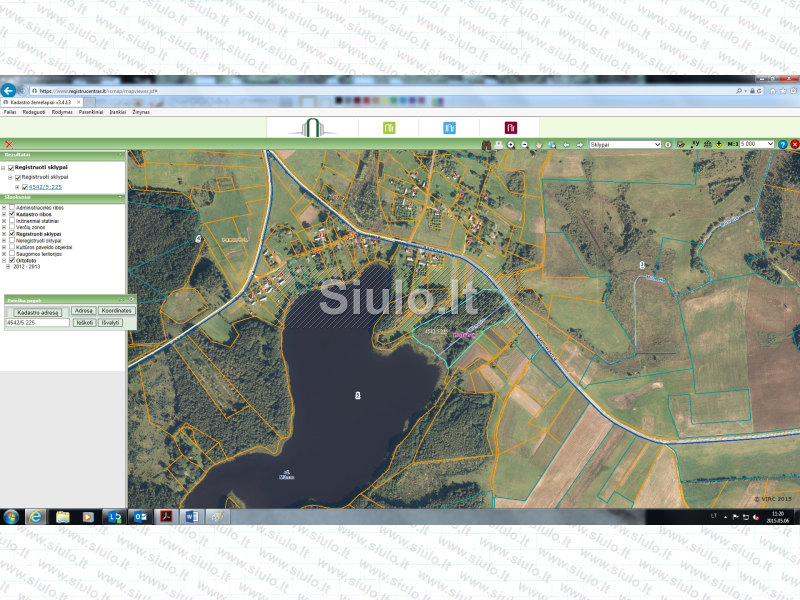This screenshot has height=600, width=800.
Task: Expand Kadastro ribos layer node
Action: pyautogui.click(x=4, y=214)
